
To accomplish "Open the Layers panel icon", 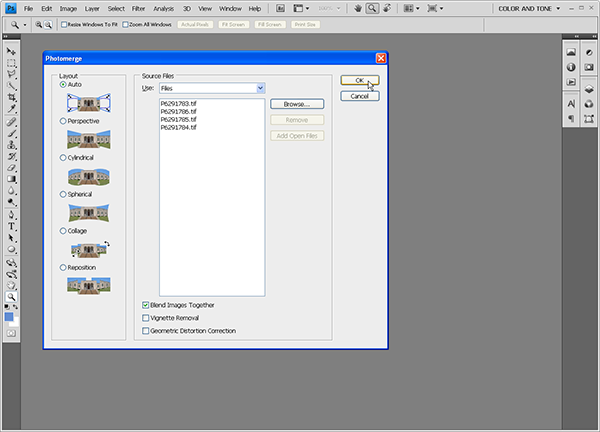I will [589, 90].
